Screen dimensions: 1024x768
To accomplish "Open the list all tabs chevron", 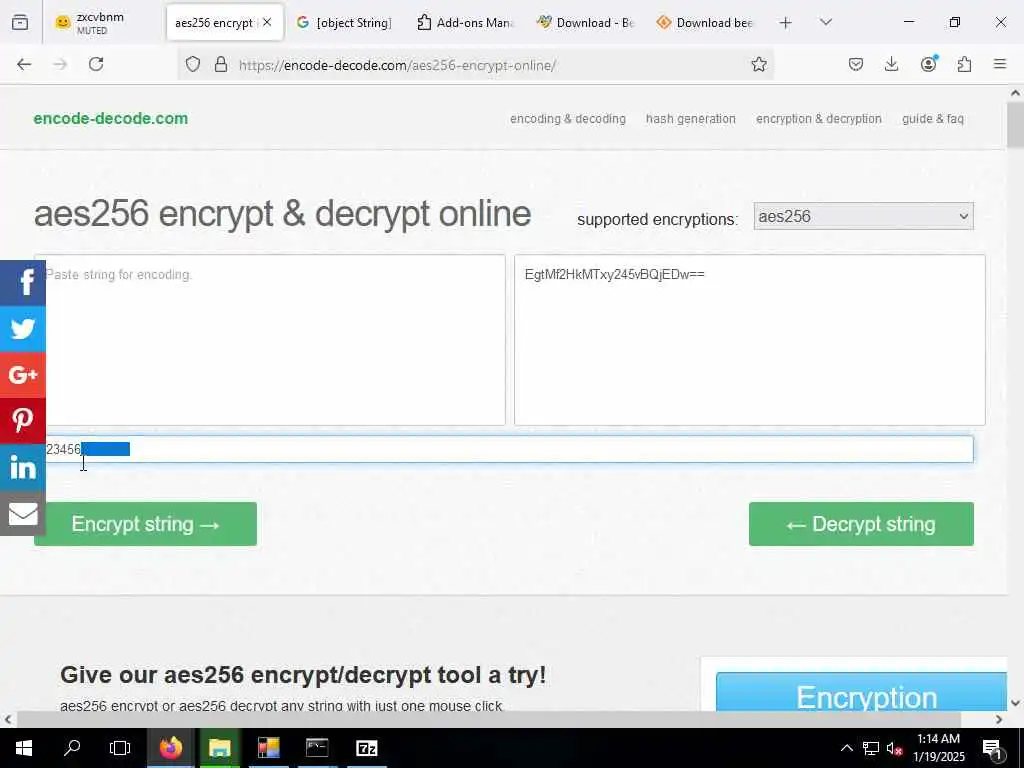I will tap(825, 22).
